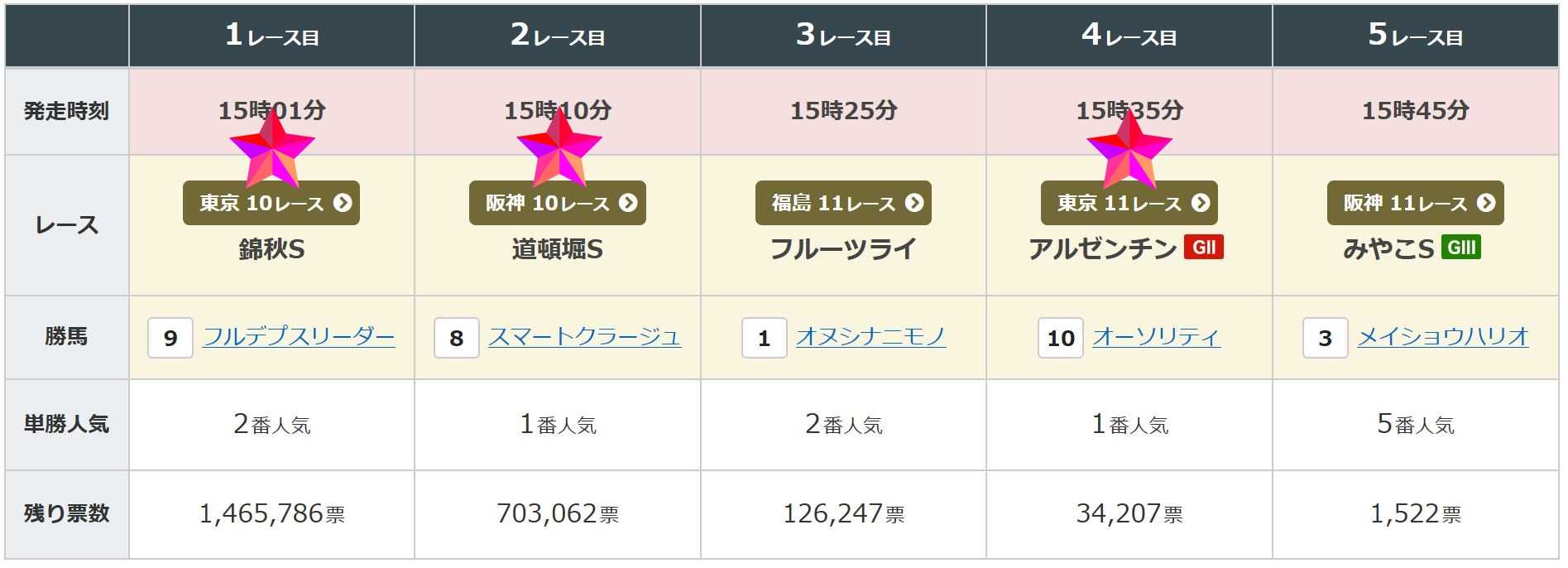Open horse link スマートクラージュ
The height and width of the screenshot is (568, 1568).
click(x=585, y=336)
